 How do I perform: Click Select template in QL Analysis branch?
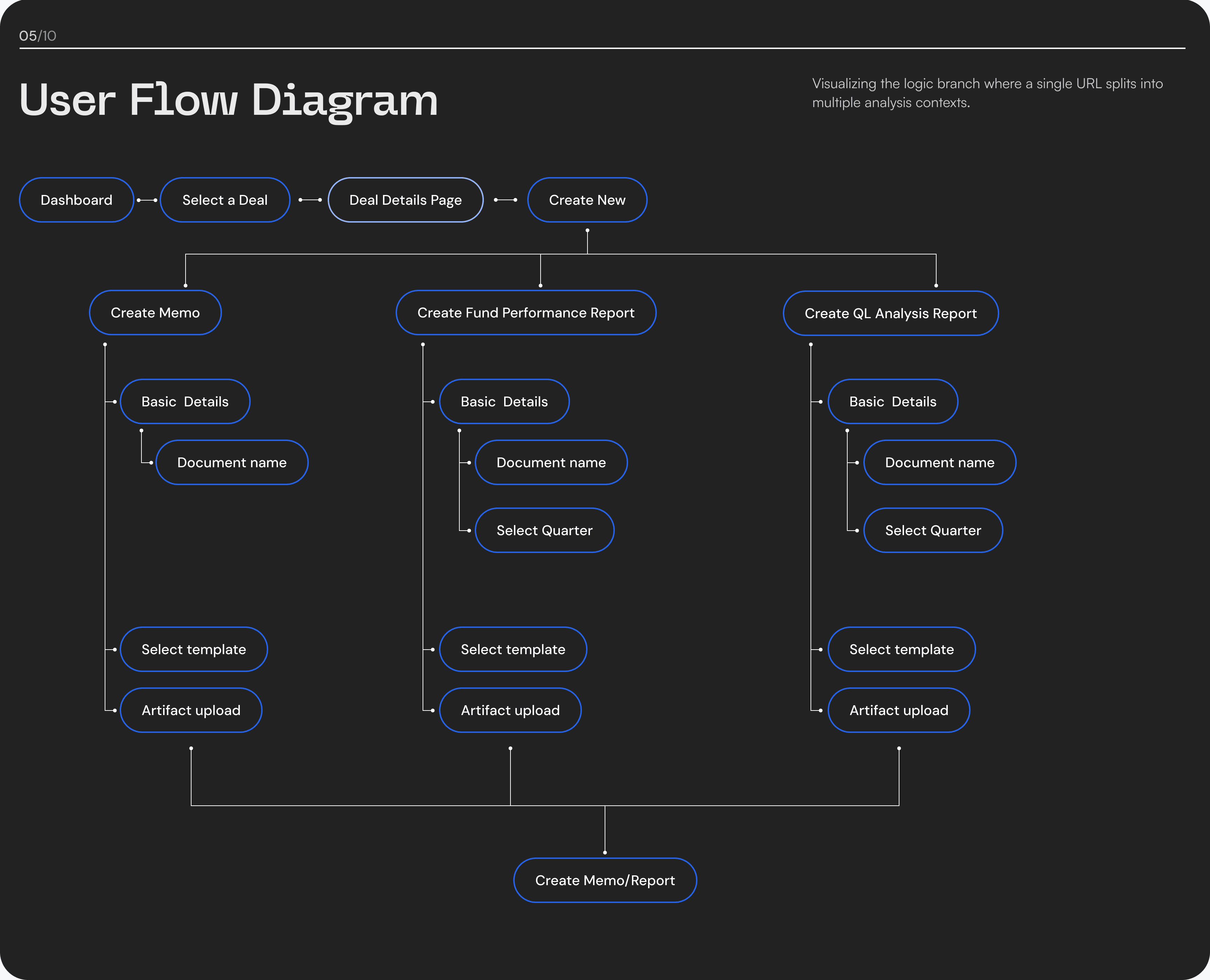click(901, 649)
